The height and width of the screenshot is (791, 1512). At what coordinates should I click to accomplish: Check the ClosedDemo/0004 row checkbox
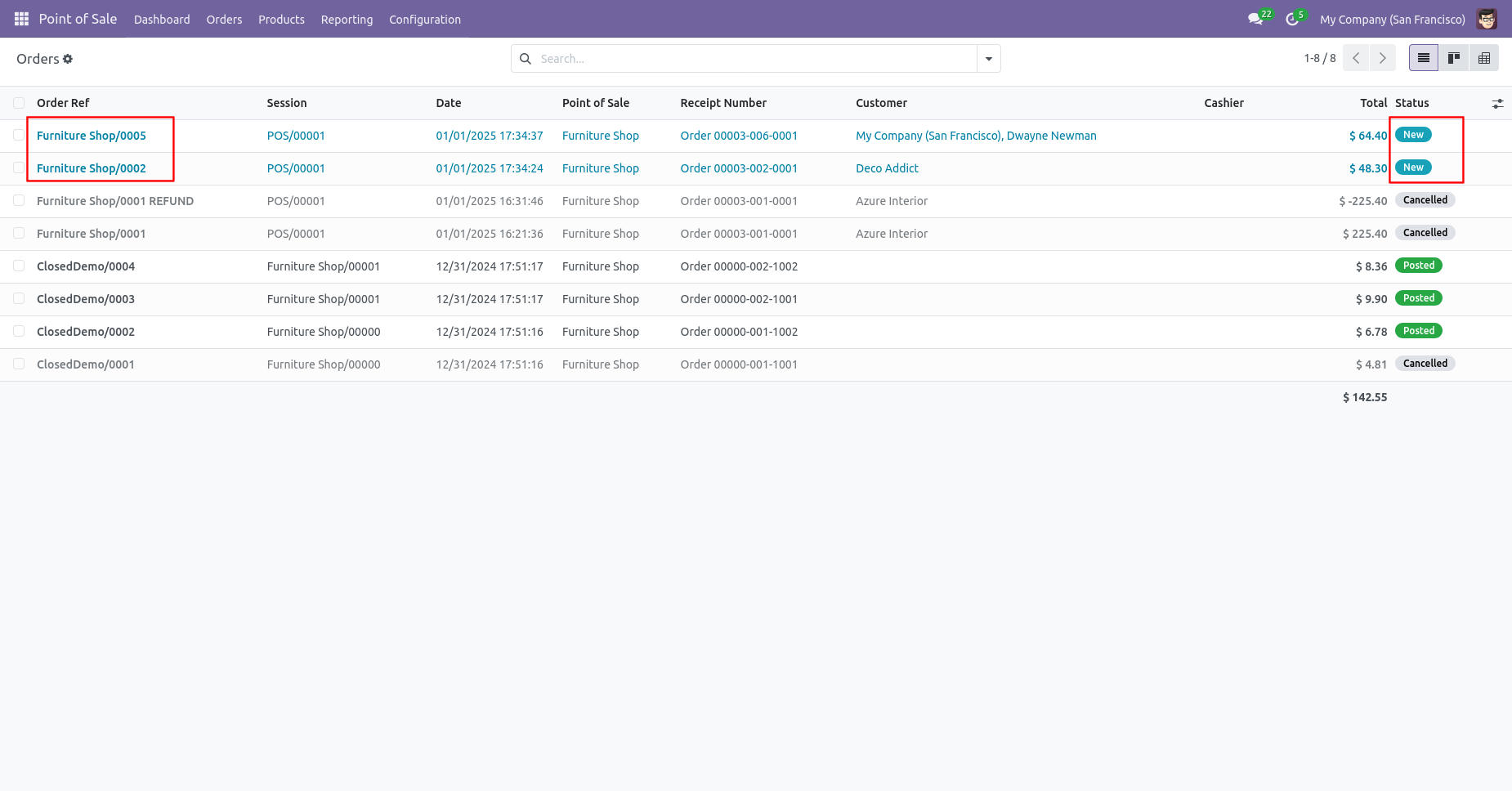[19, 266]
